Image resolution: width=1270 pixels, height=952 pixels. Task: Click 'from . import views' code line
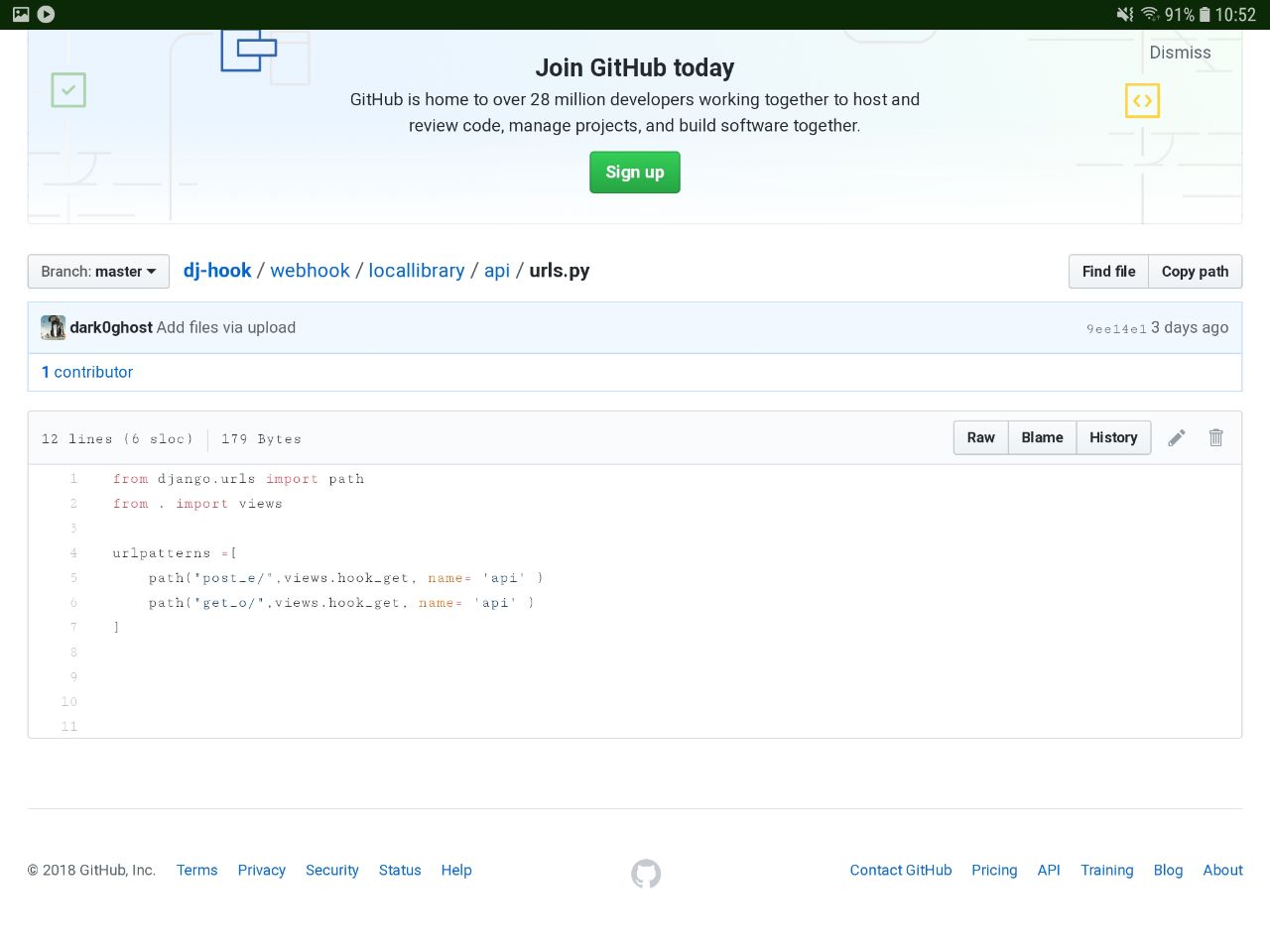pyautogui.click(x=197, y=504)
